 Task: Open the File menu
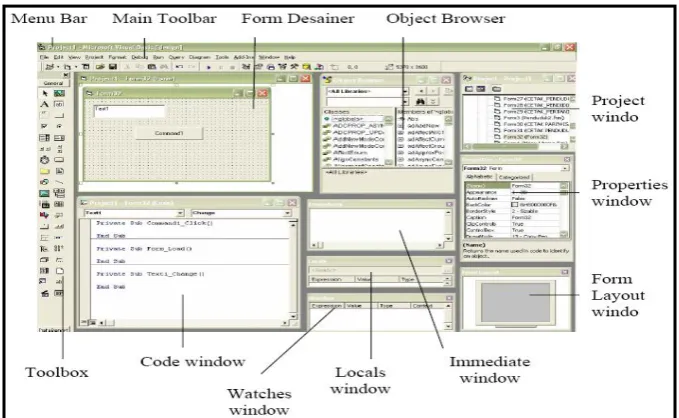44,57
